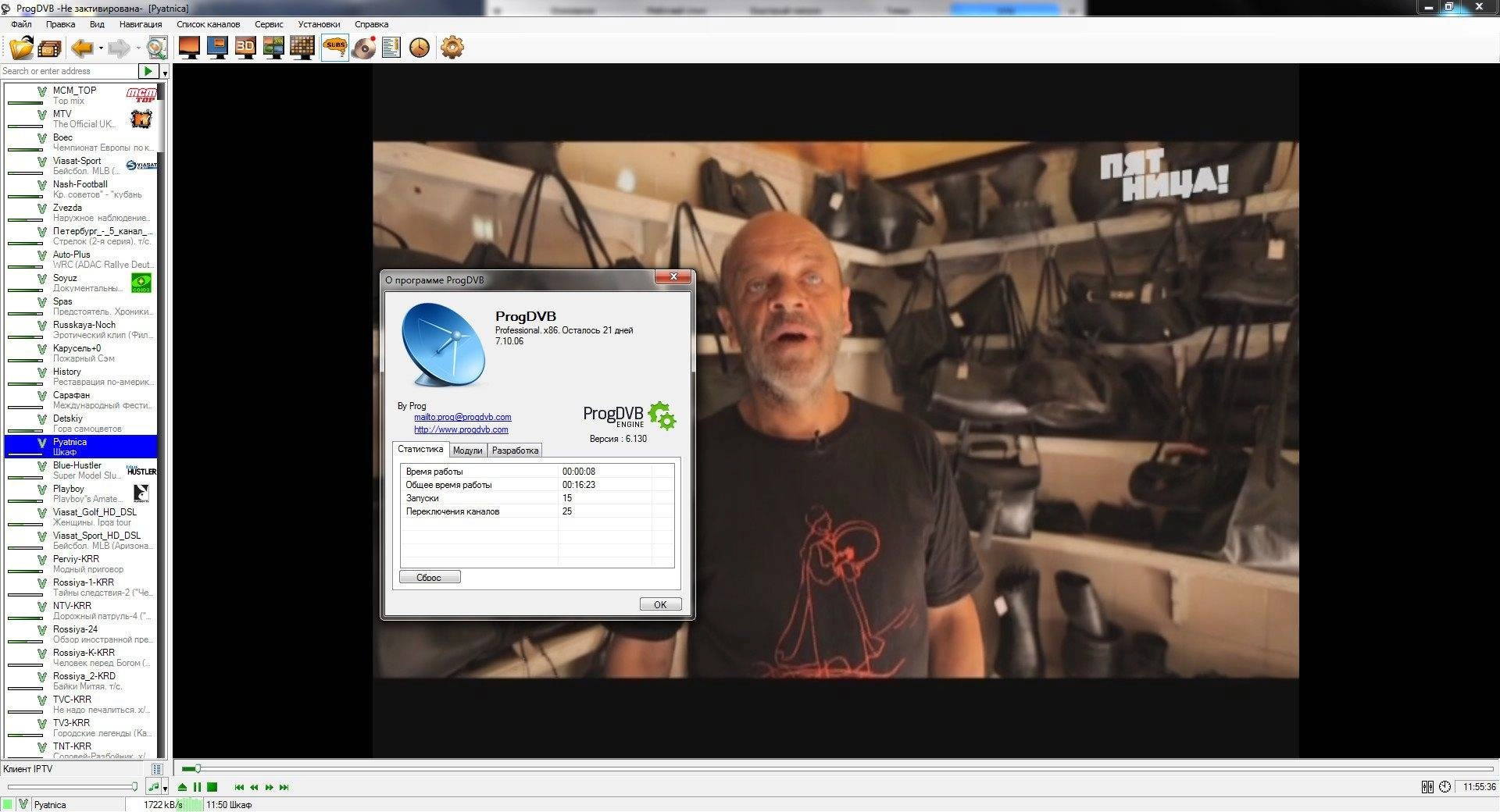Switch to fullscreen monitor view icon

click(x=189, y=48)
